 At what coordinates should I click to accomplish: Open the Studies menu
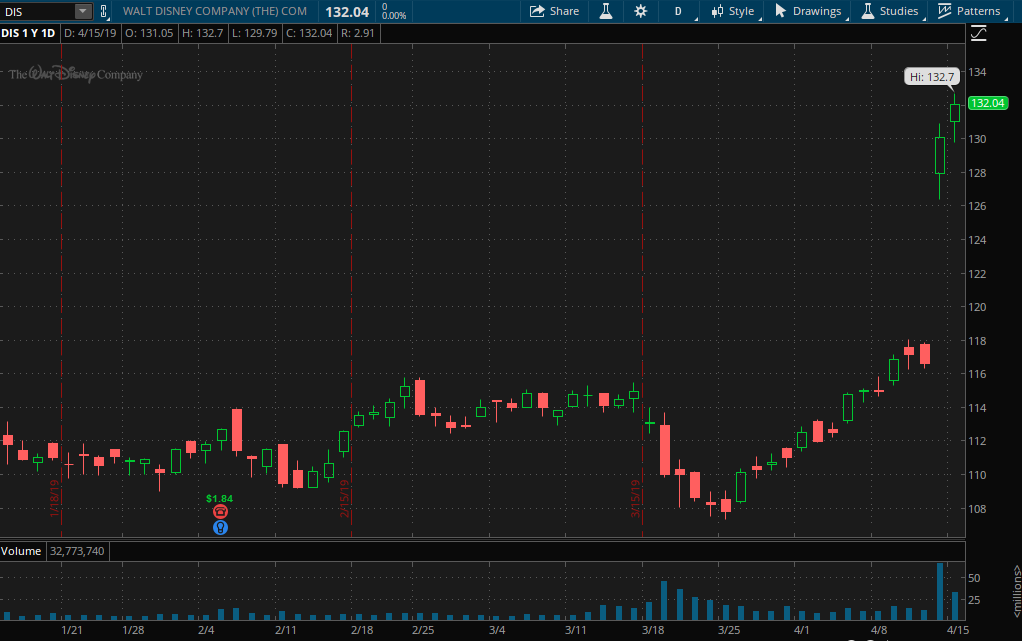point(890,11)
